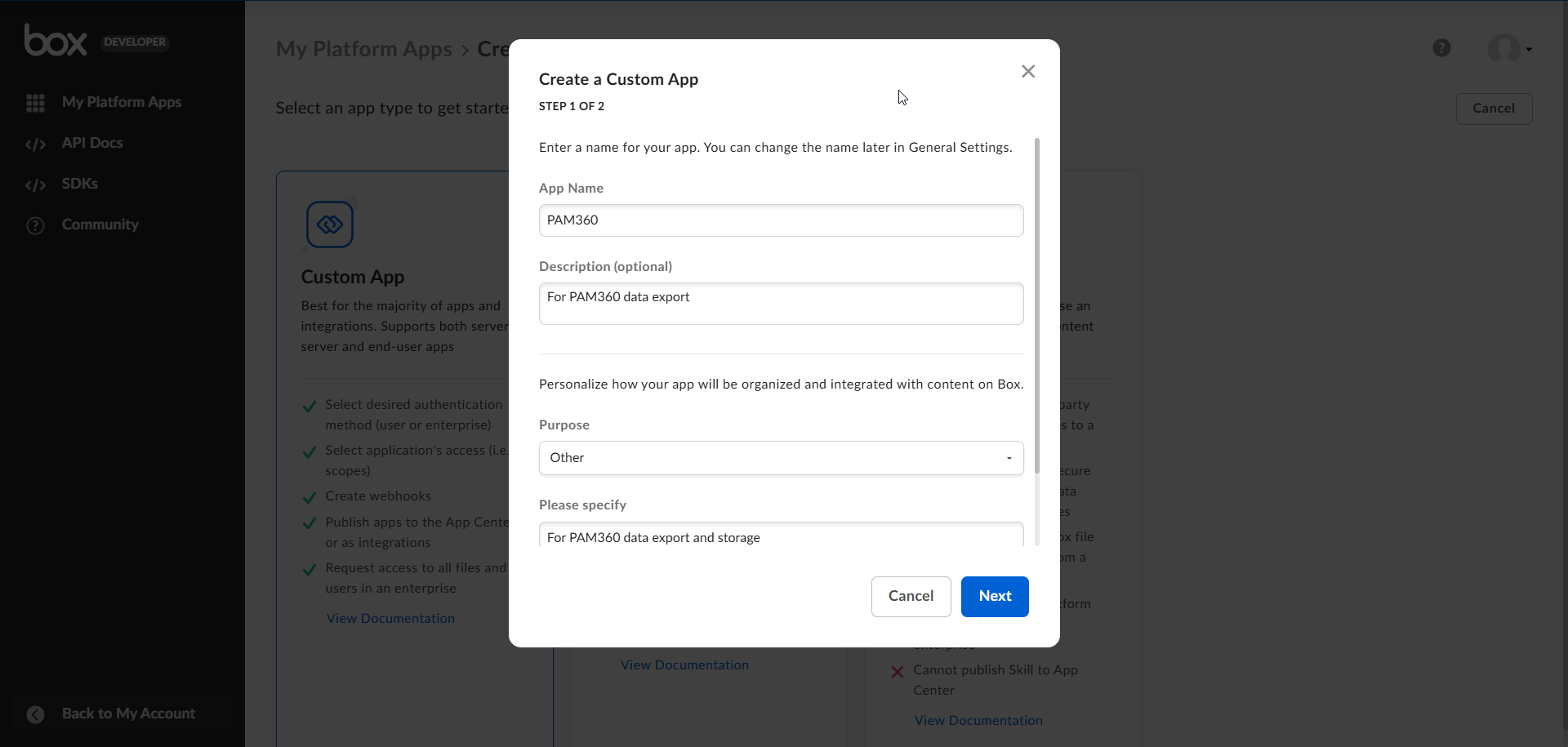The width and height of the screenshot is (1568, 747).
Task: Open SDKs in the sidebar
Action: point(80,184)
